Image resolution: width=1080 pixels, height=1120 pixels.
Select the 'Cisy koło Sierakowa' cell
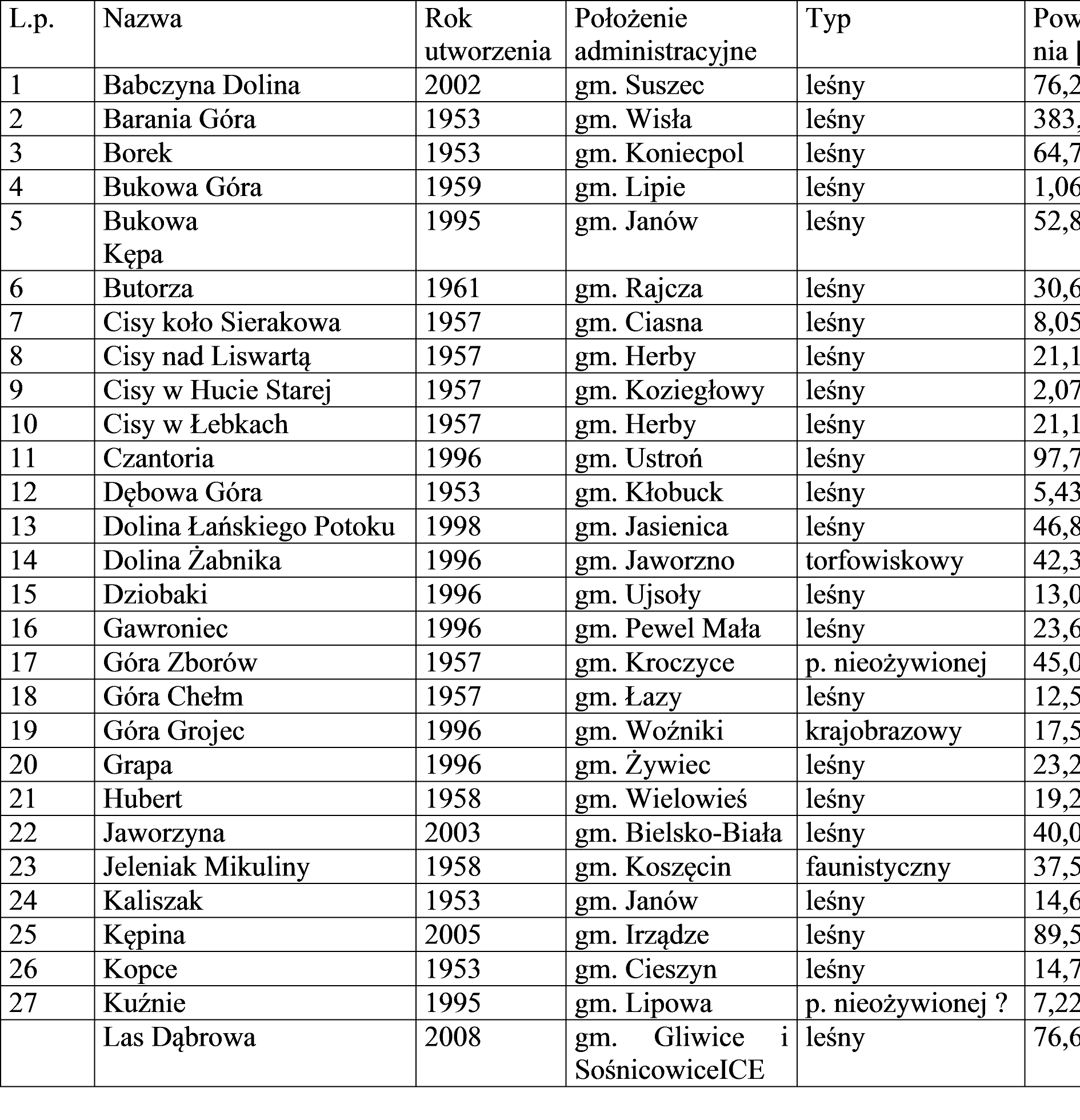click(222, 323)
